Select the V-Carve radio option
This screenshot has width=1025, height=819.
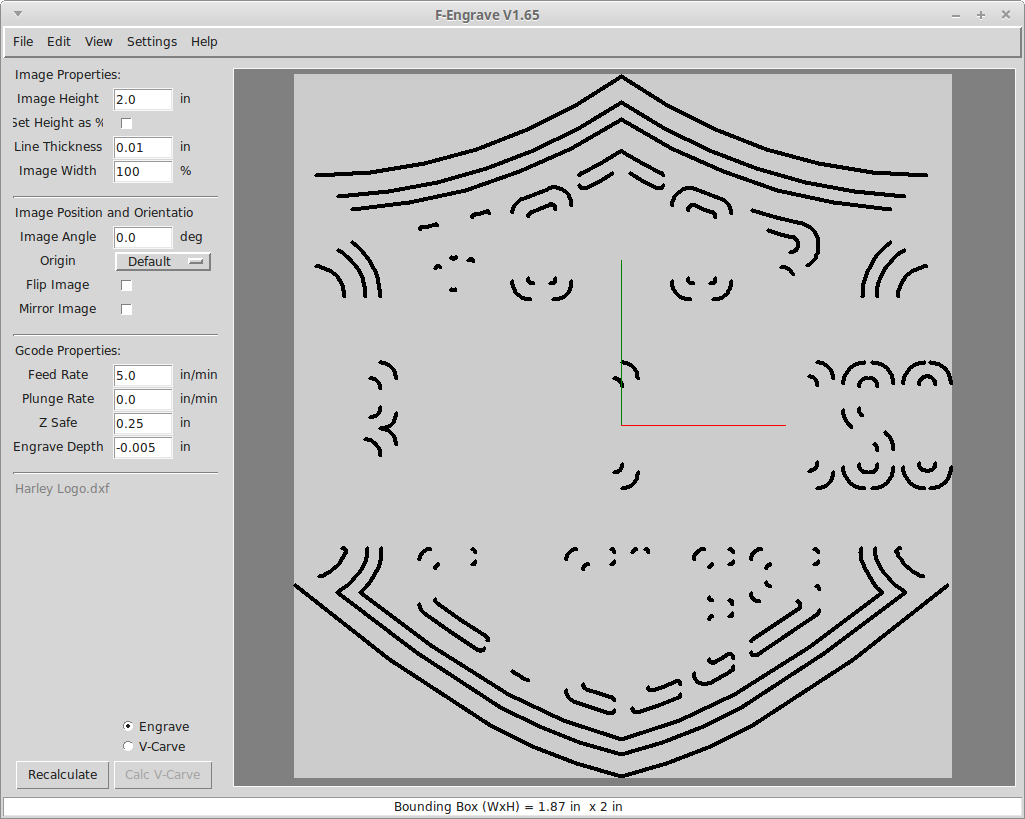pos(128,746)
